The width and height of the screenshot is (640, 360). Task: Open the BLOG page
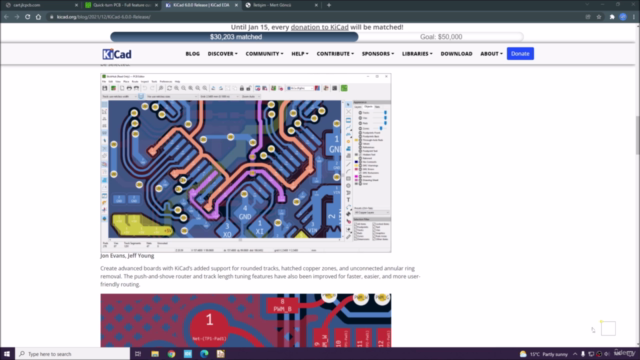point(193,54)
